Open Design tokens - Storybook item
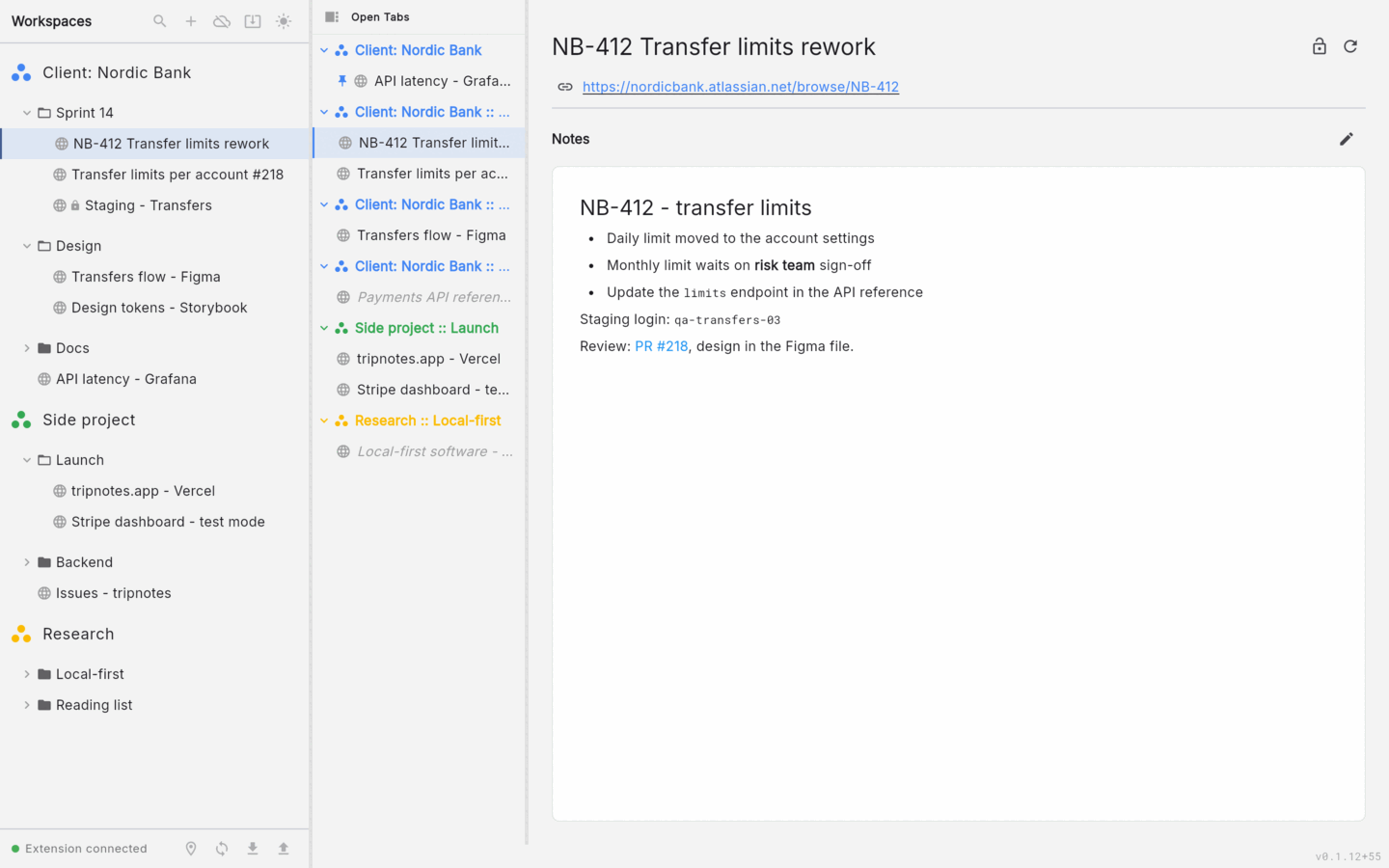 click(x=154, y=308)
